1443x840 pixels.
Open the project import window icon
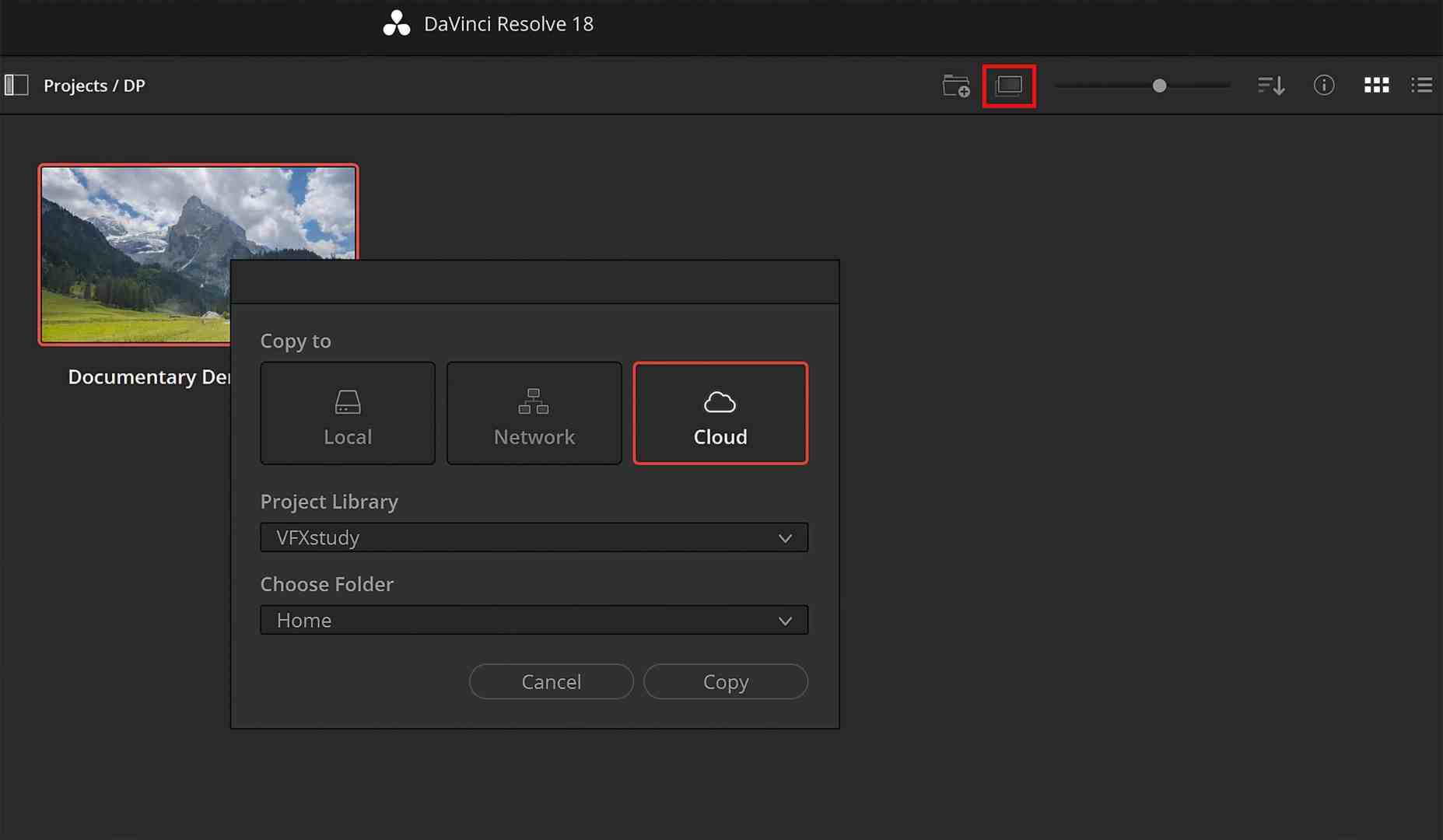(x=1009, y=86)
